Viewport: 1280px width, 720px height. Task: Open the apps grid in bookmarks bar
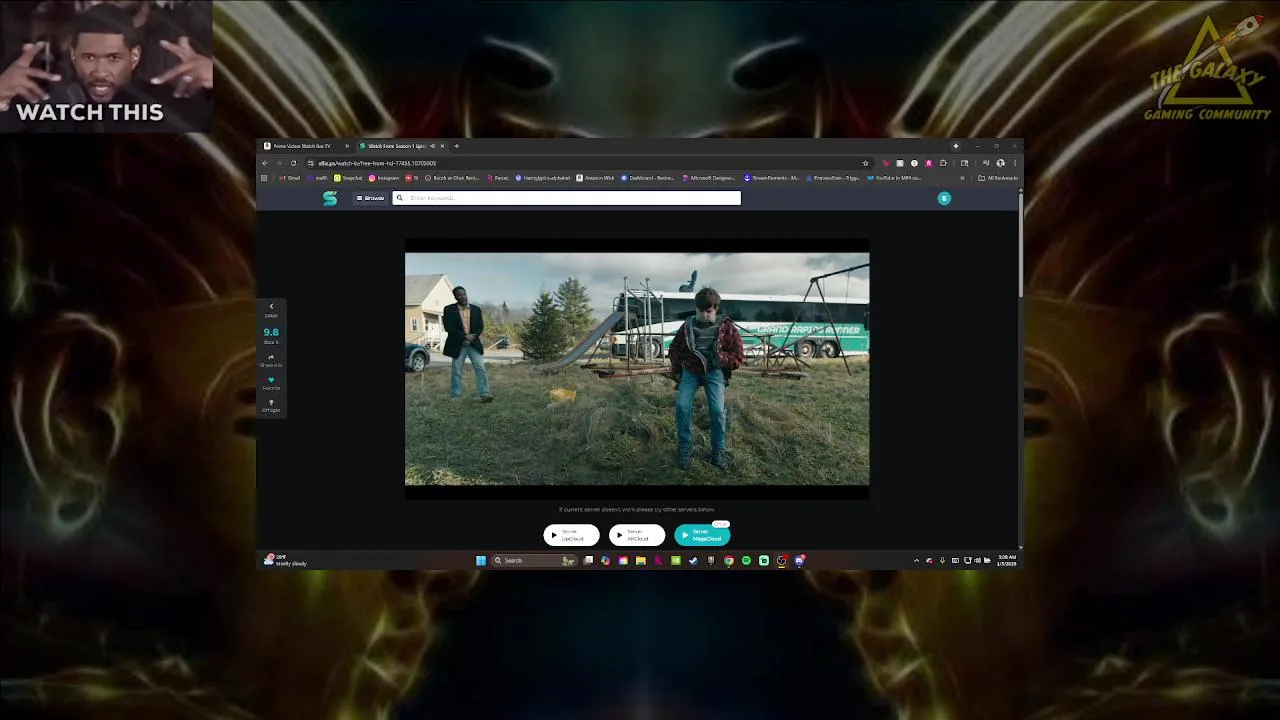click(x=264, y=178)
